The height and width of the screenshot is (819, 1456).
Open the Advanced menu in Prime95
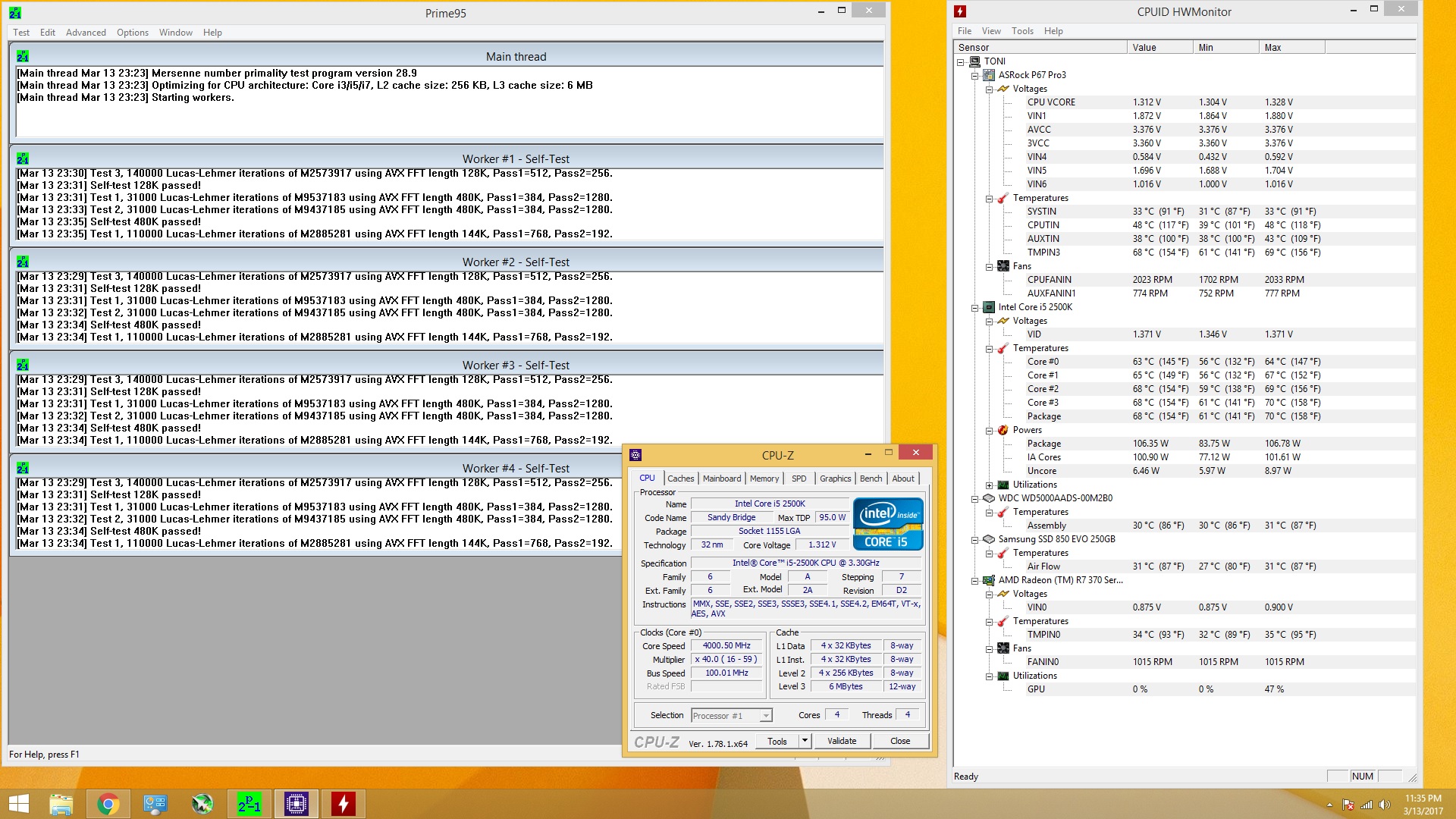pyautogui.click(x=86, y=33)
